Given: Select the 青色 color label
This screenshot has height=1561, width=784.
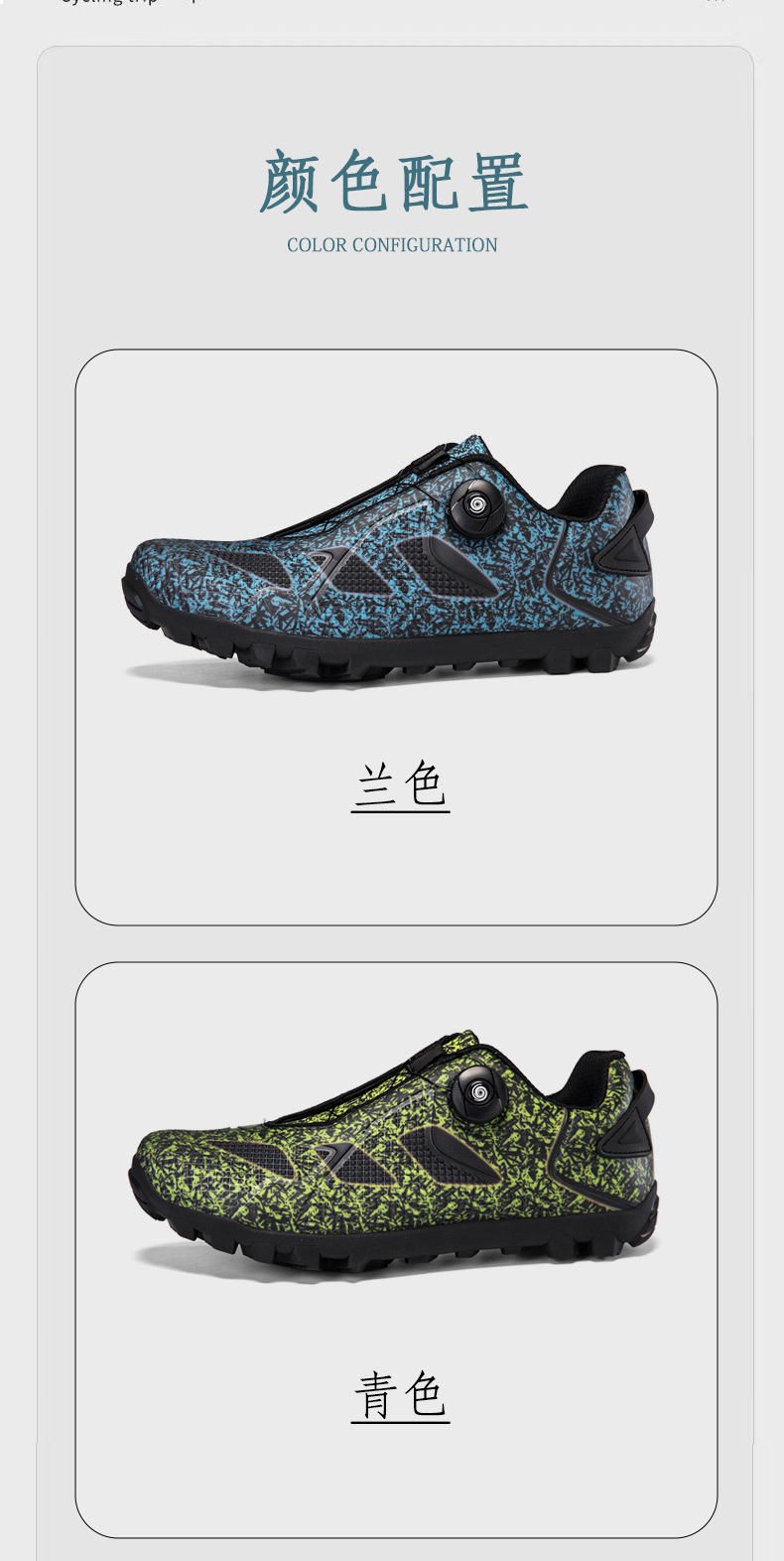Looking at the screenshot, I should pos(400,1395).
